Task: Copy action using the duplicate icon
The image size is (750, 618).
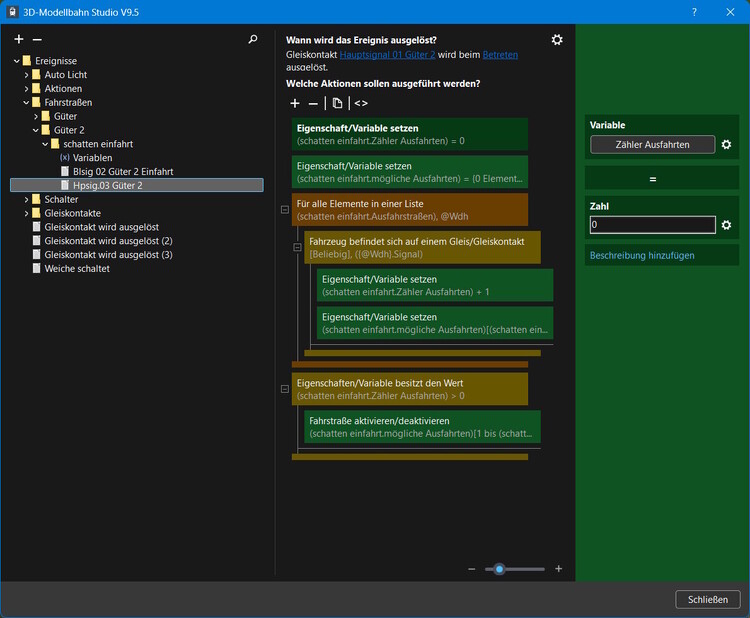Action: click(x=338, y=103)
